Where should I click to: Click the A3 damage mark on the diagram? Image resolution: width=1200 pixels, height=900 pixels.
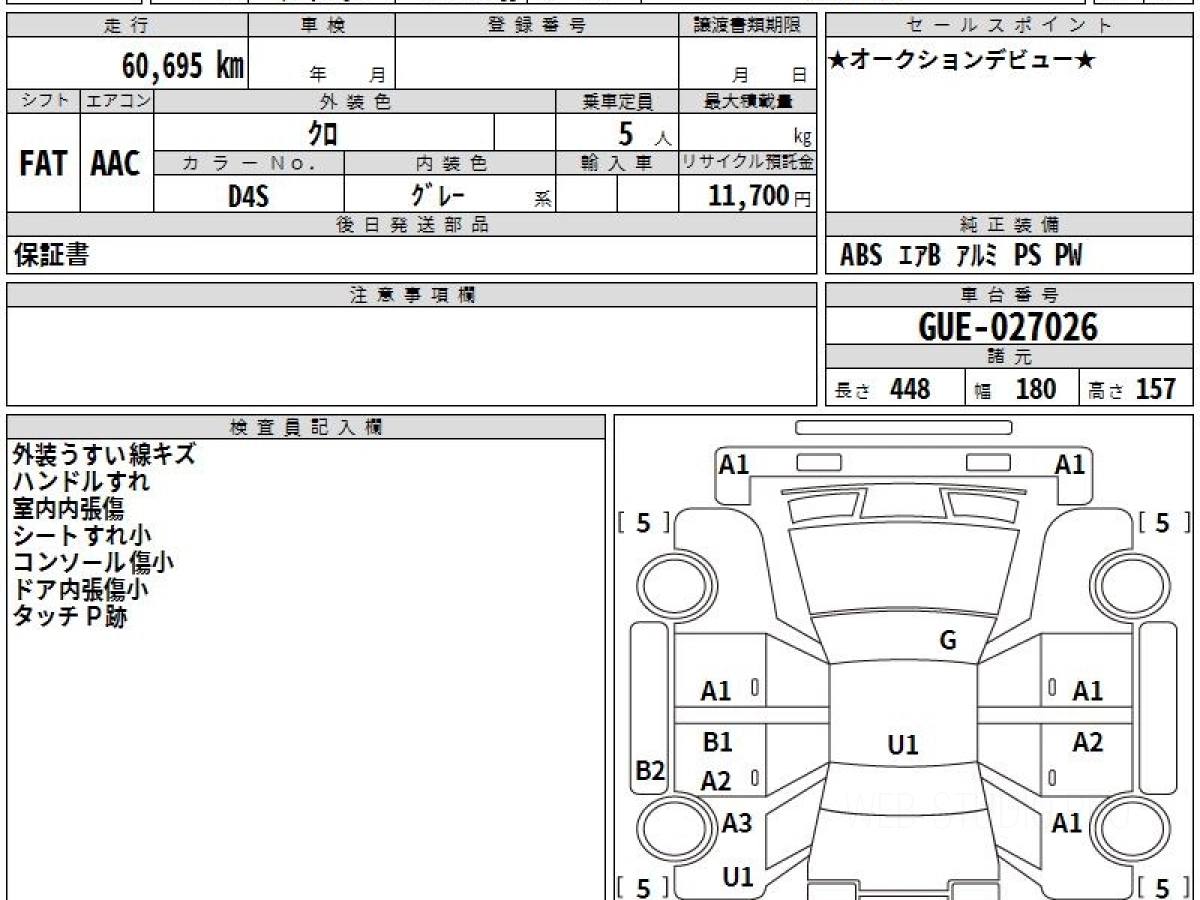[x=737, y=824]
